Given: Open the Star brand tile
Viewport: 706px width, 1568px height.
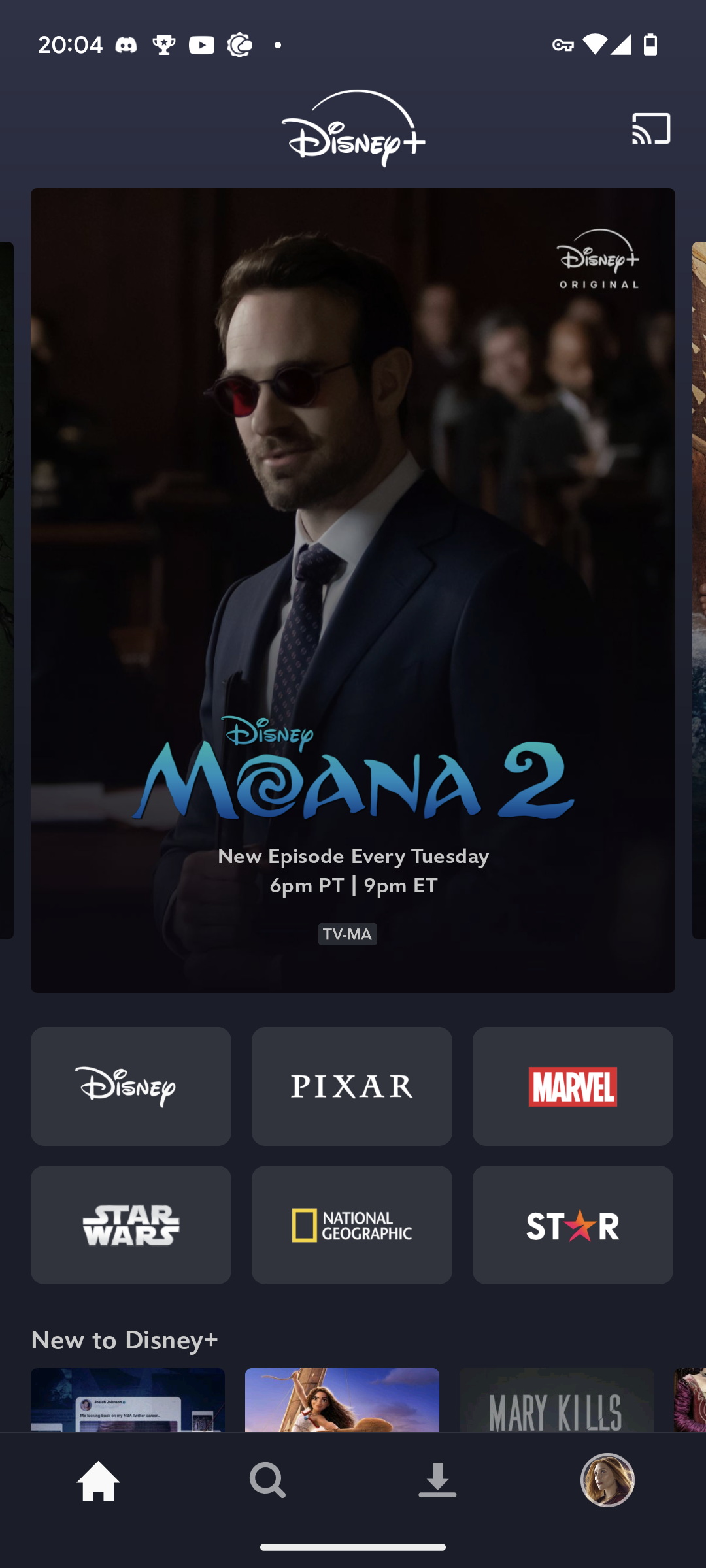Looking at the screenshot, I should click(x=573, y=1225).
